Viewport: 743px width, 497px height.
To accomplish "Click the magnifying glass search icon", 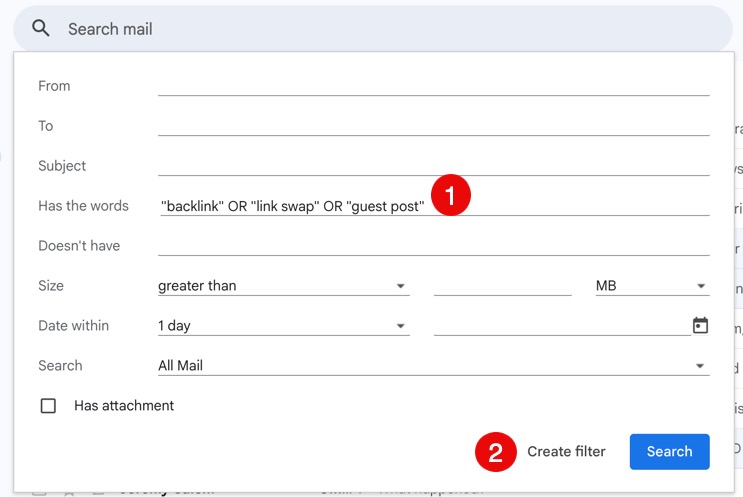I will click(x=41, y=29).
